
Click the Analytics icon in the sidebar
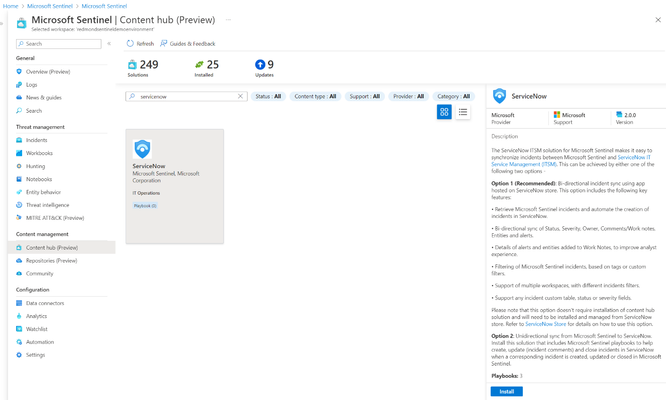click(19, 316)
